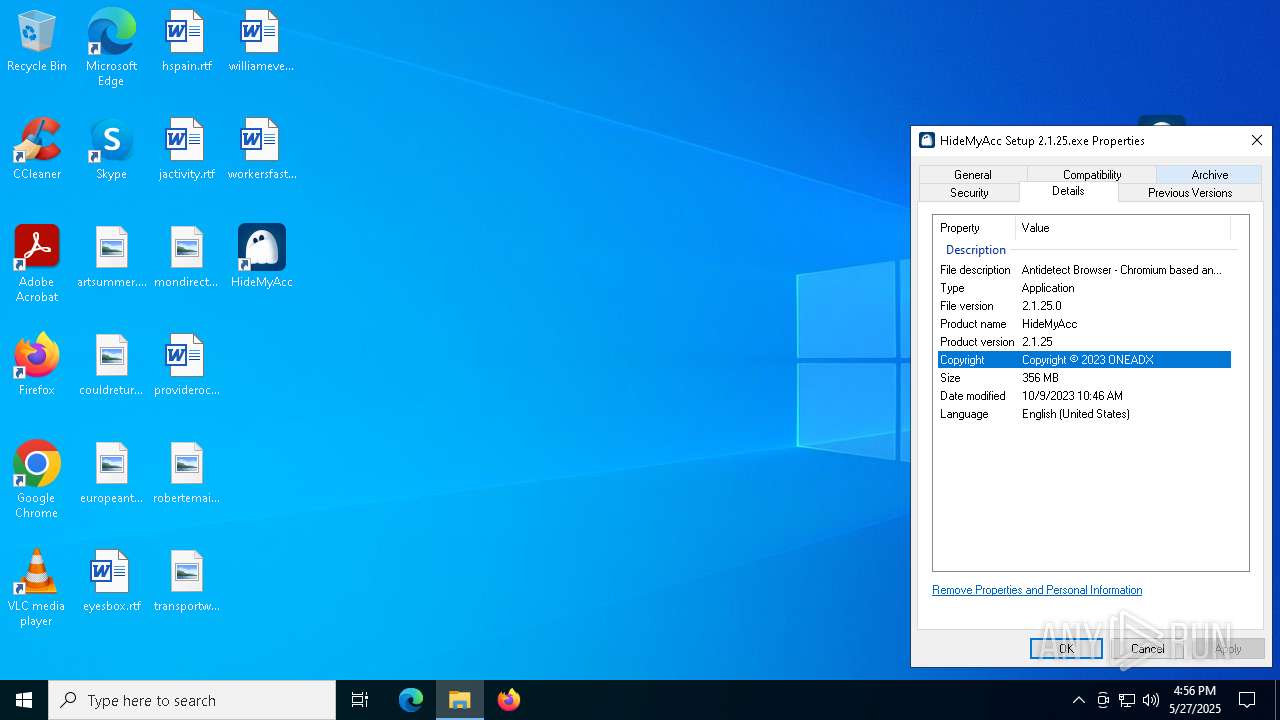This screenshot has height=720, width=1280.
Task: Click the OK button in Properties
Action: coord(1066,649)
